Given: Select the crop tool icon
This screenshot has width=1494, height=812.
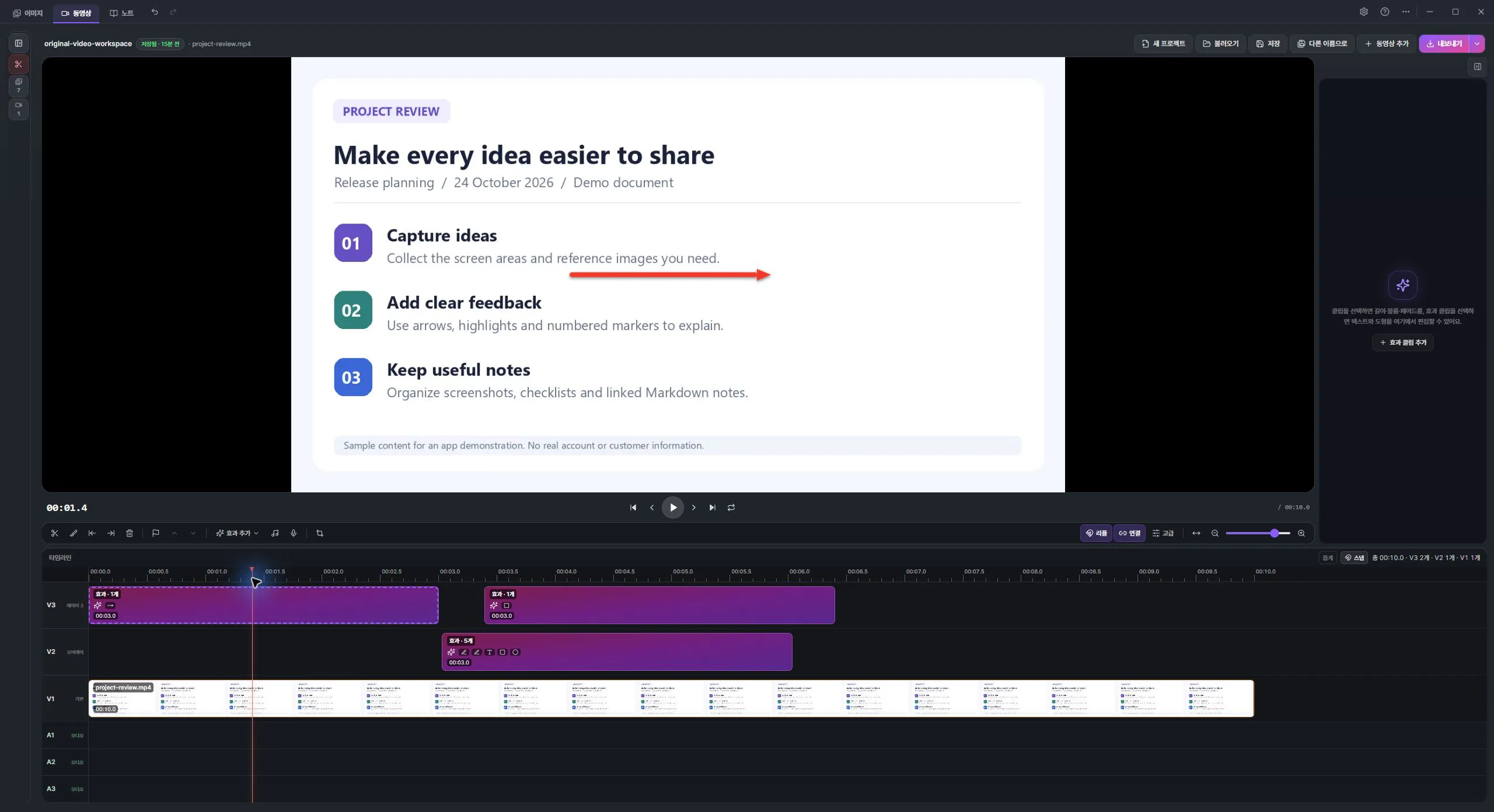Looking at the screenshot, I should pos(320,533).
